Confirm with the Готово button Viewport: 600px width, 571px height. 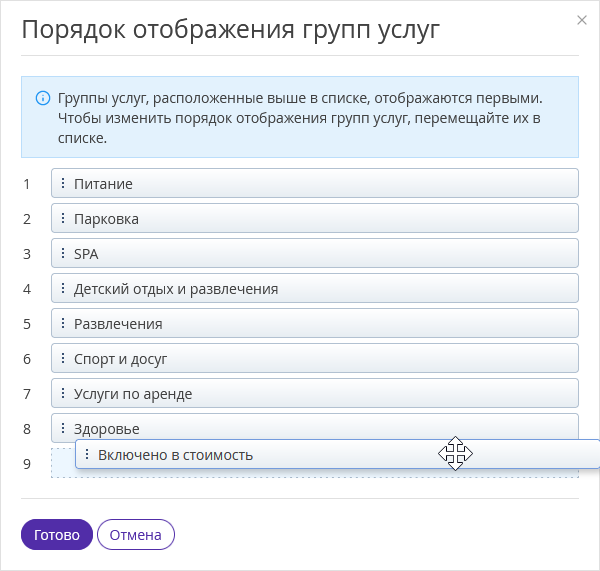pos(57,535)
